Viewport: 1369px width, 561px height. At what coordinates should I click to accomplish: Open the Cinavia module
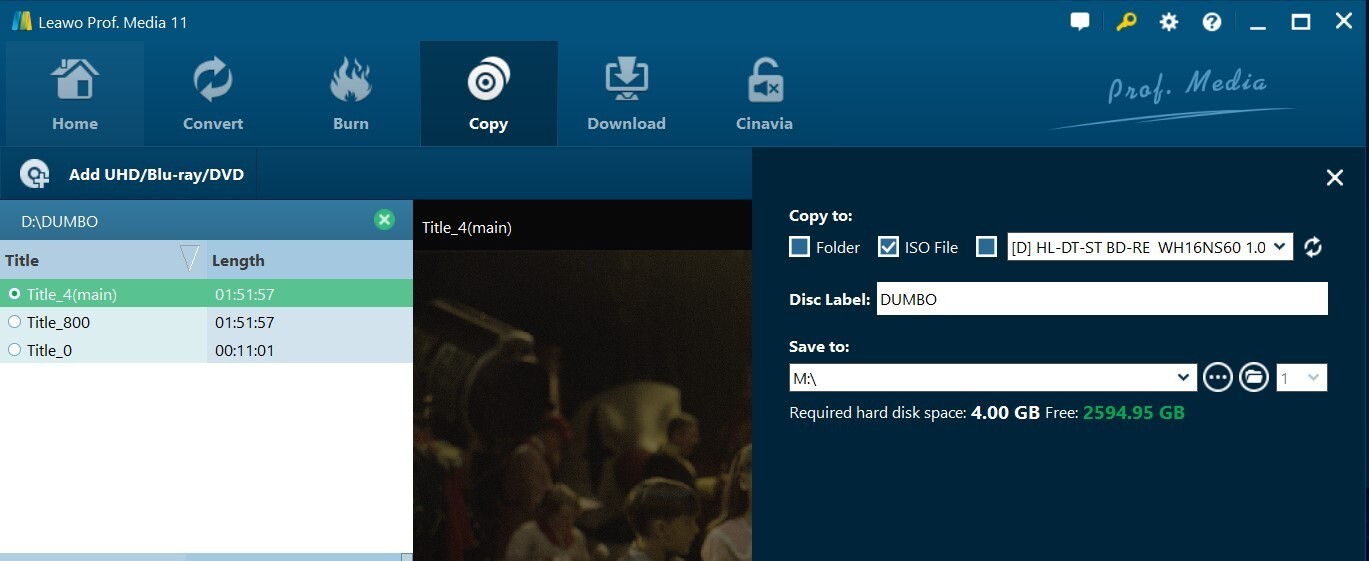pos(764,95)
